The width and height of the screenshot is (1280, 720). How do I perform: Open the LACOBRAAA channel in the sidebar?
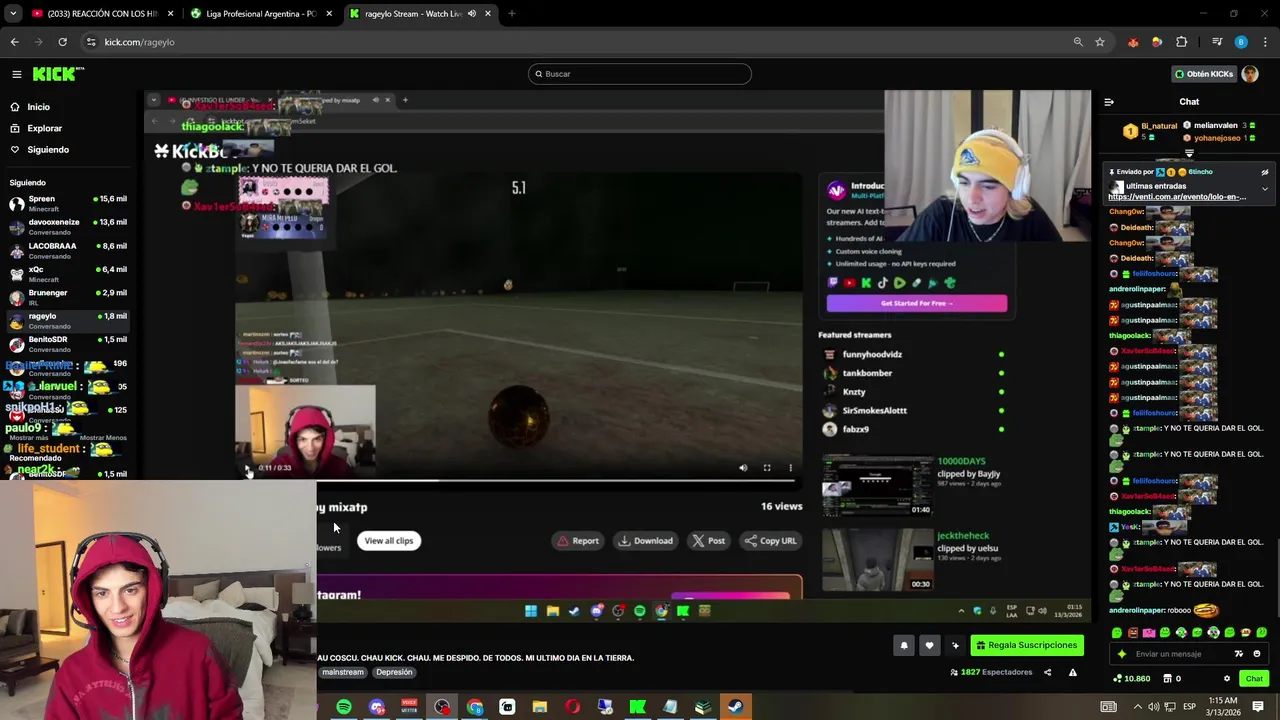[67, 250]
